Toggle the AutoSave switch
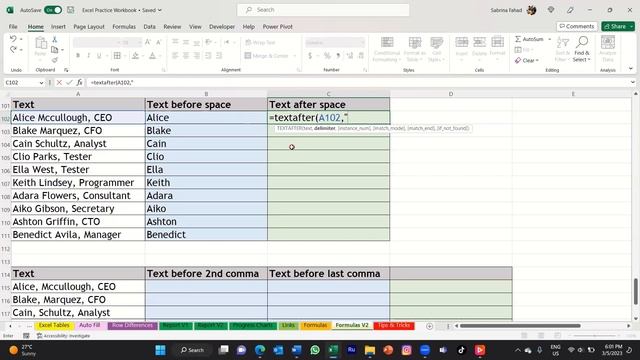Image resolution: width=640 pixels, height=360 pixels. click(53, 10)
